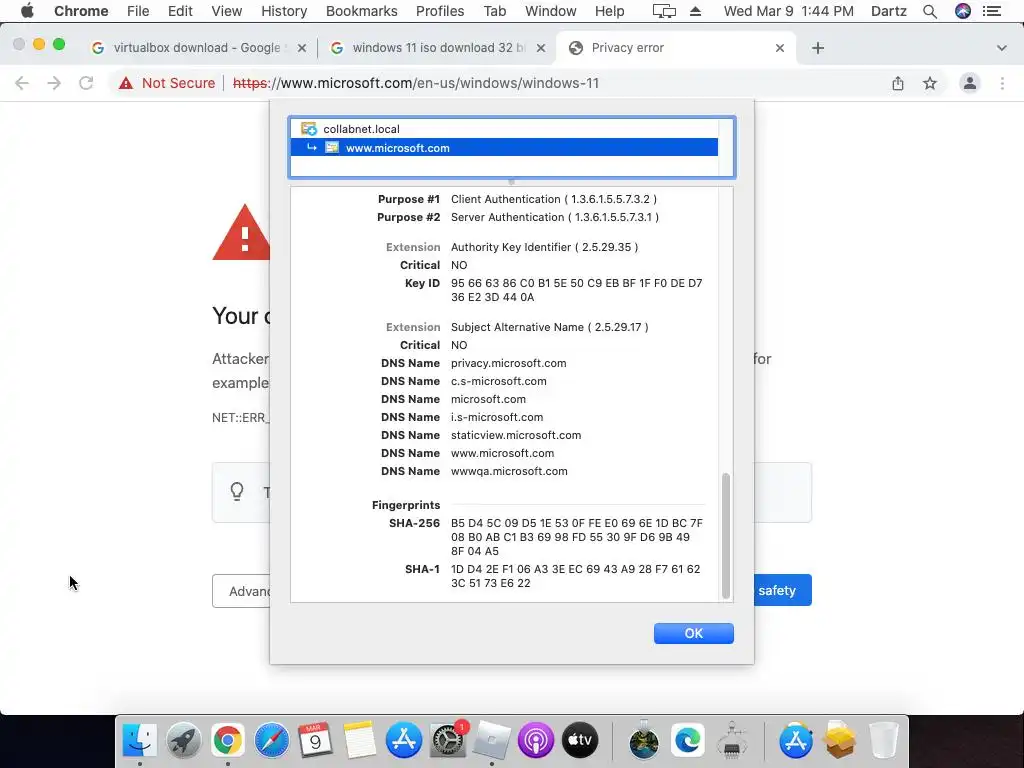The height and width of the screenshot is (768, 1024).
Task: Click OK in certificate dialog
Action: 694,633
